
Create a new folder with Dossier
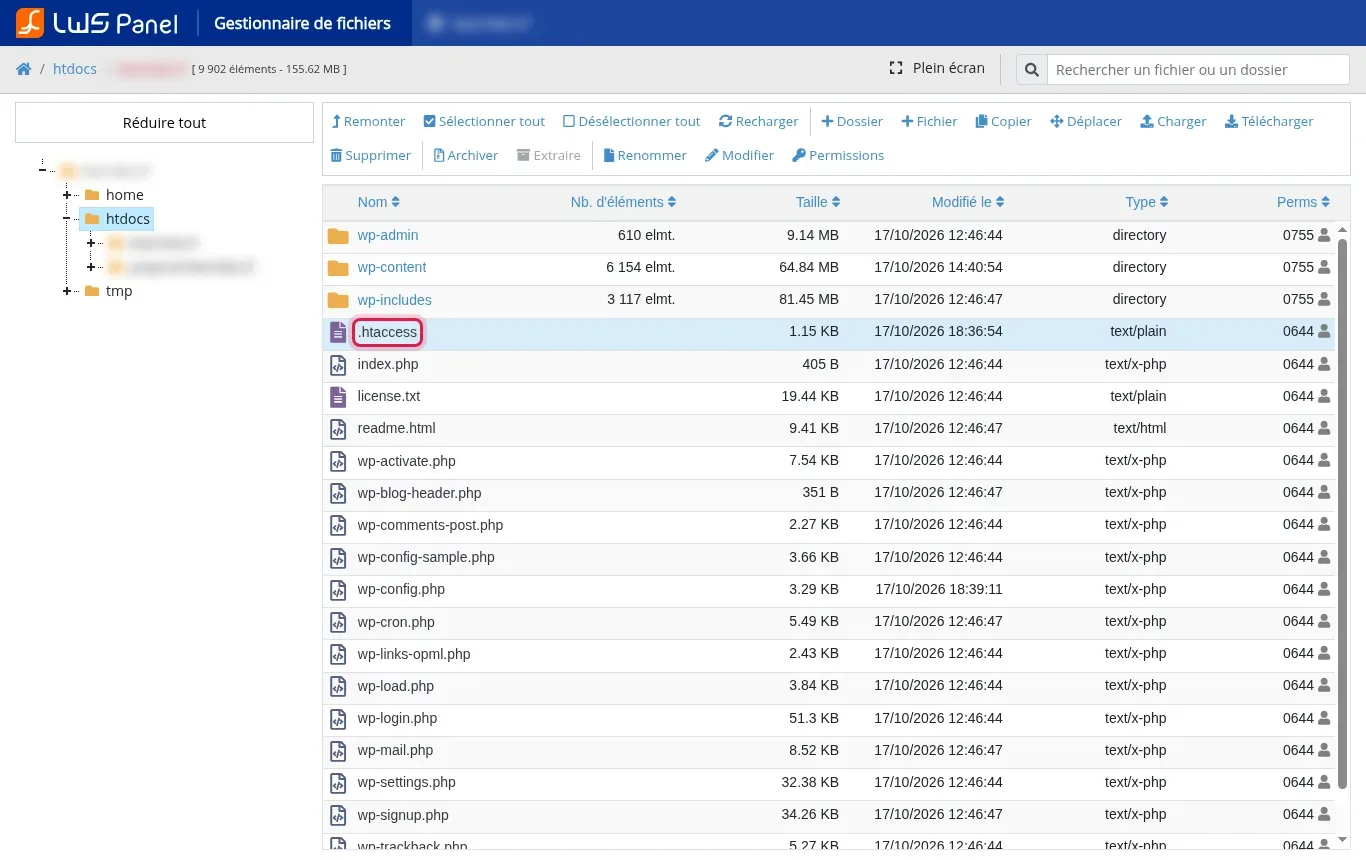tap(852, 121)
